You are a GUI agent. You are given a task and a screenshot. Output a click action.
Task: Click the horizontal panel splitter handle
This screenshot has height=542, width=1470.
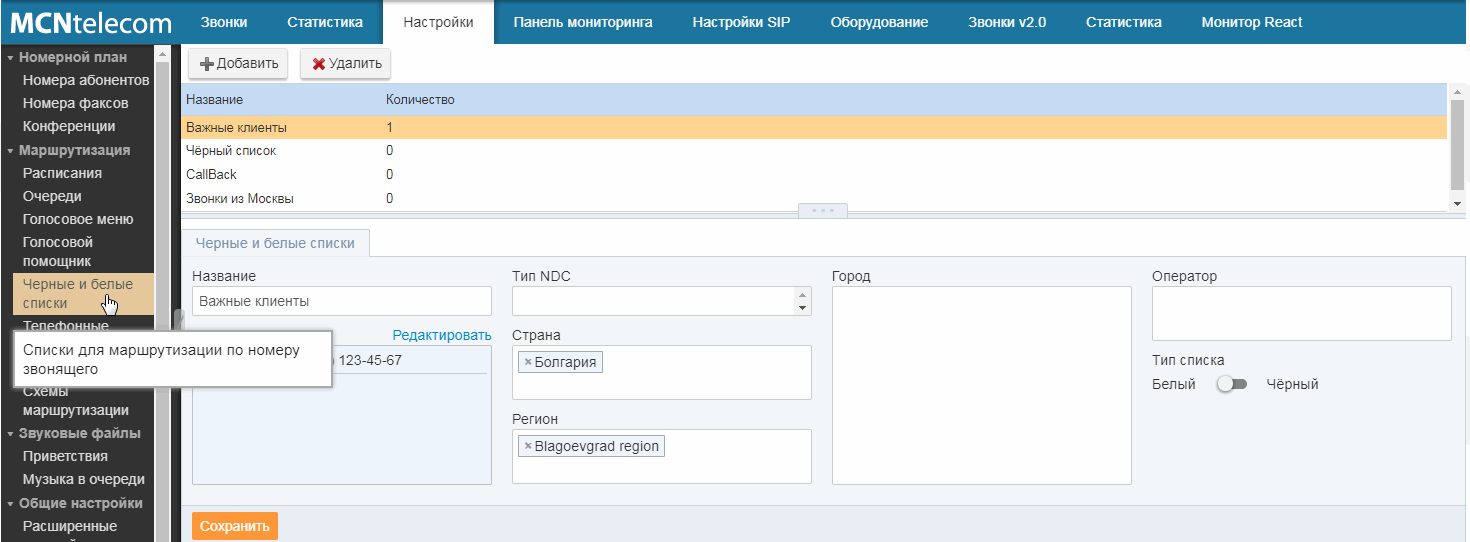822,211
